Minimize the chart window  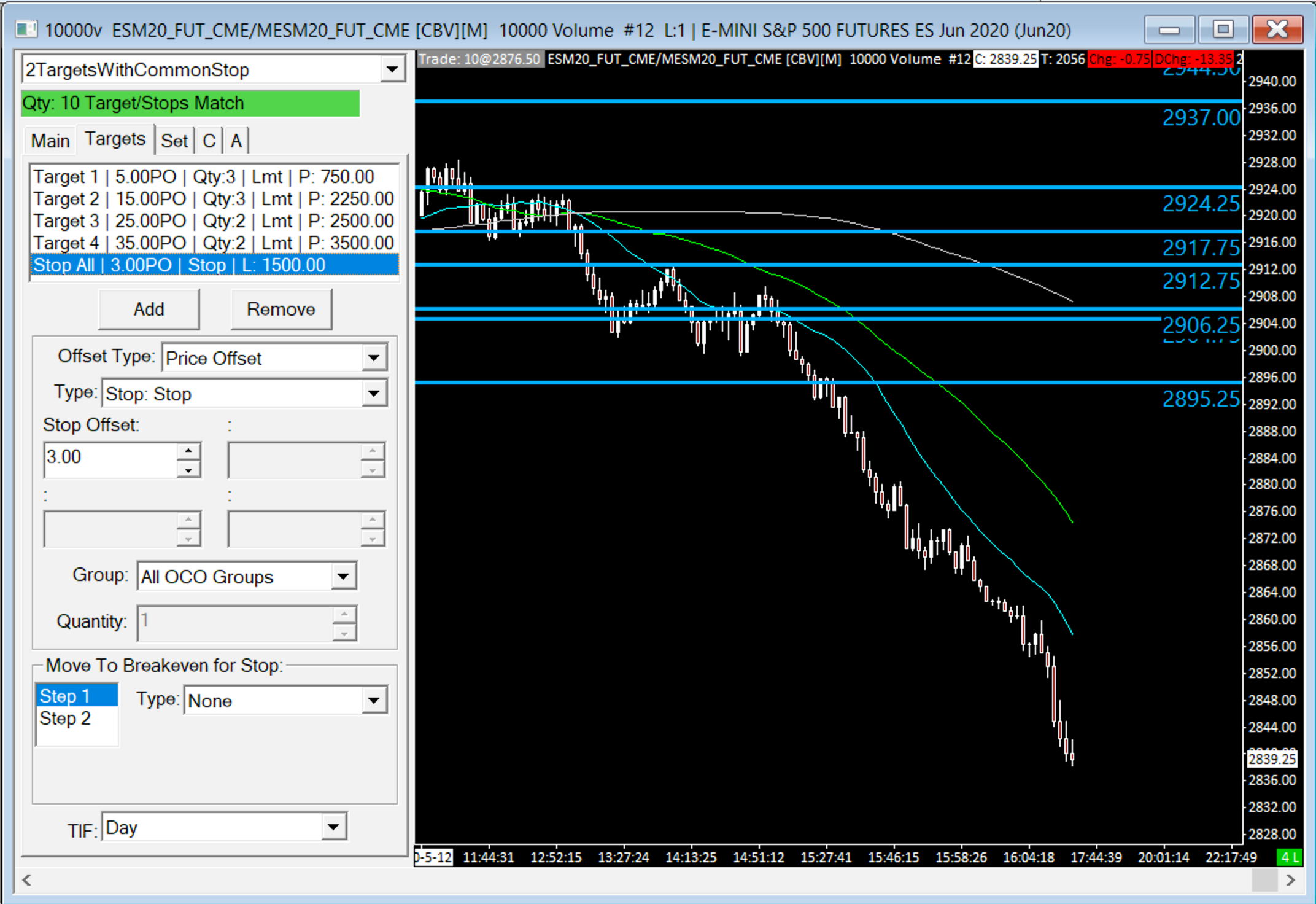pos(1169,29)
